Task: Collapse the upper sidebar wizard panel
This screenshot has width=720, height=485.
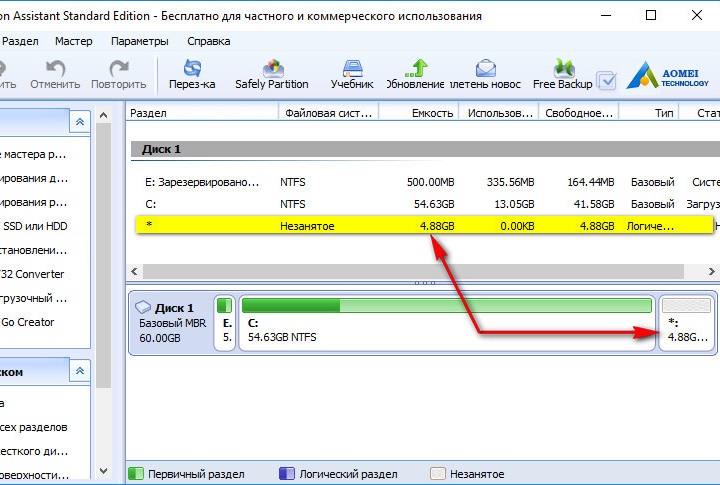Action: (x=80, y=122)
